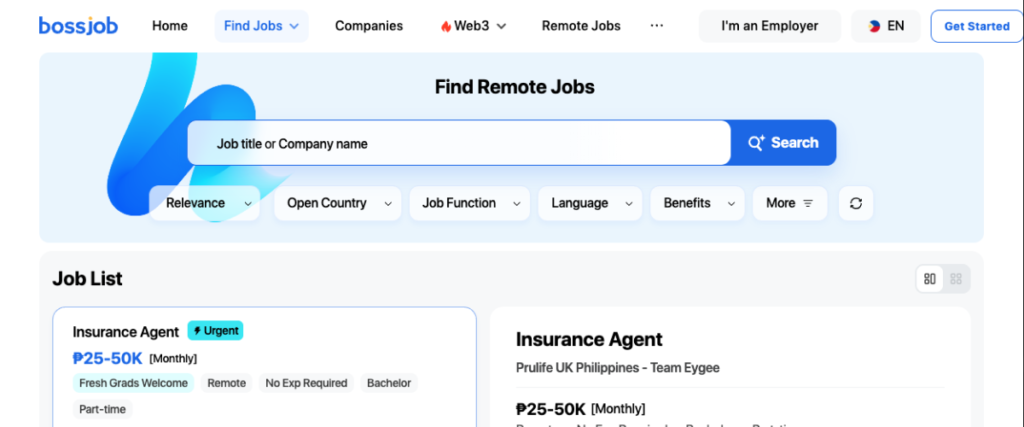Open the Language filter dropdown
Screen dimensions: 1024x427
(590, 203)
